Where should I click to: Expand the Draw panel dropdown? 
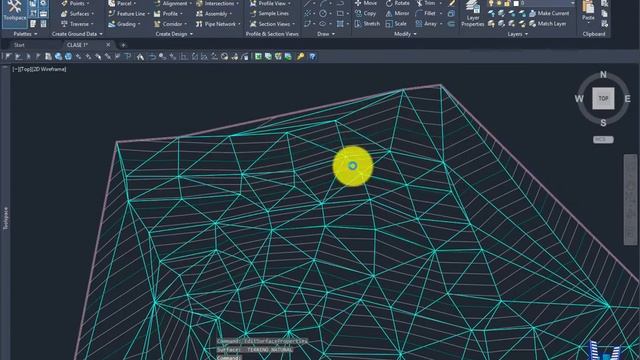coord(326,34)
